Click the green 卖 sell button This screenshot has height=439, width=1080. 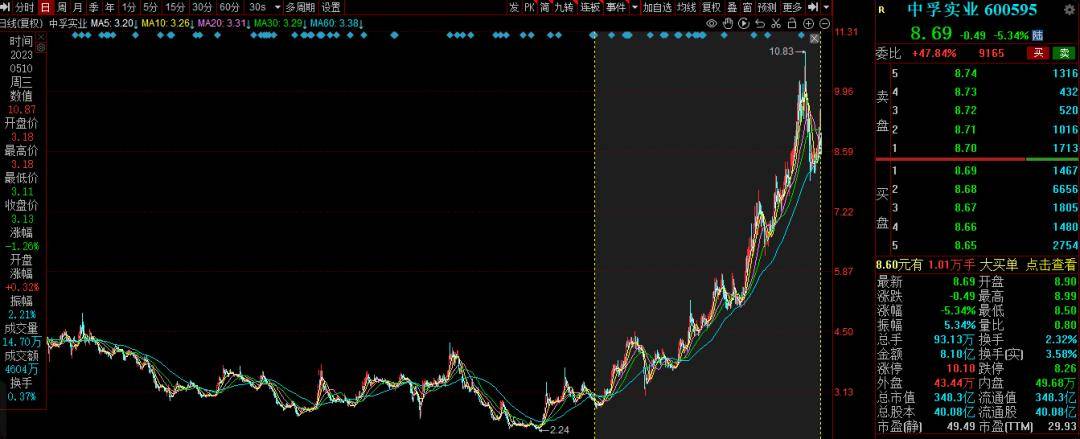pyautogui.click(x=1064, y=52)
